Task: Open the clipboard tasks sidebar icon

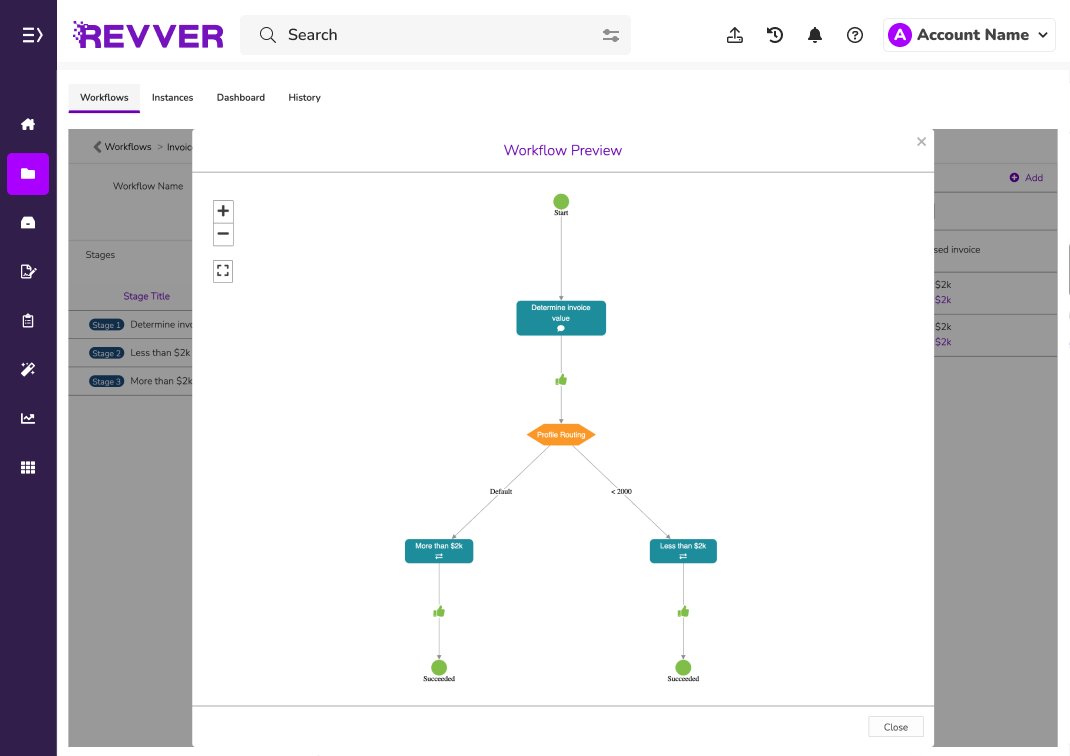Action: click(x=28, y=320)
